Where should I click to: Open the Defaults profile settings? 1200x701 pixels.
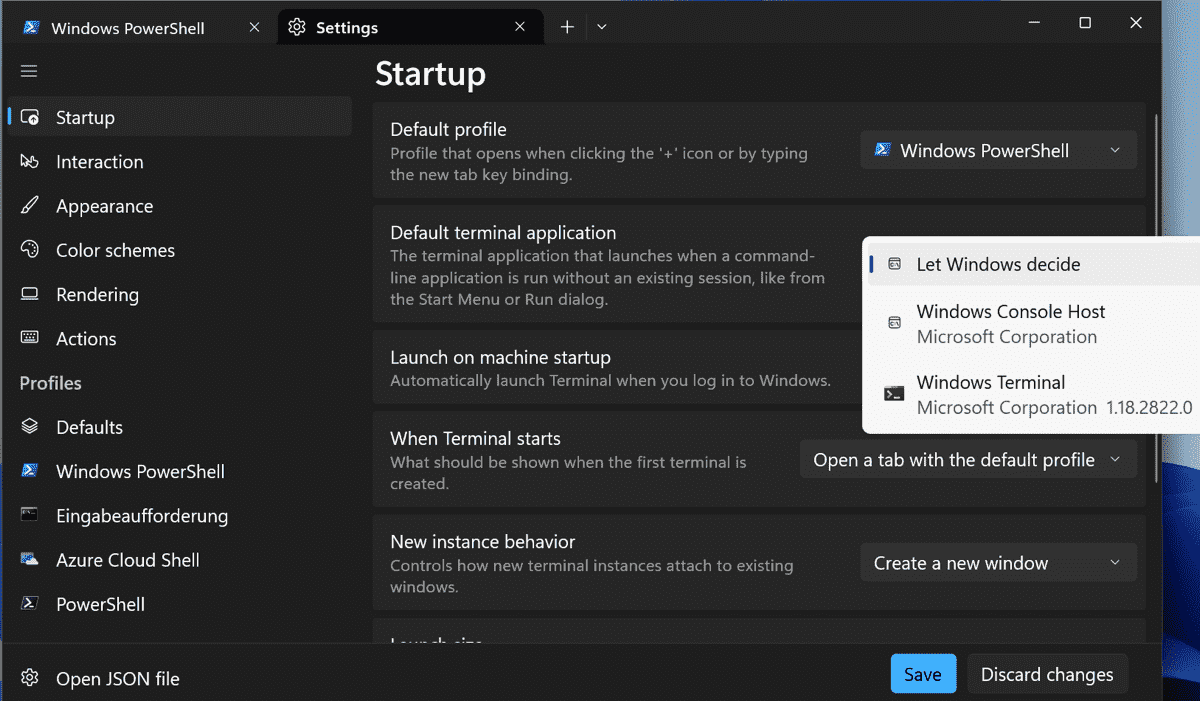[180, 427]
